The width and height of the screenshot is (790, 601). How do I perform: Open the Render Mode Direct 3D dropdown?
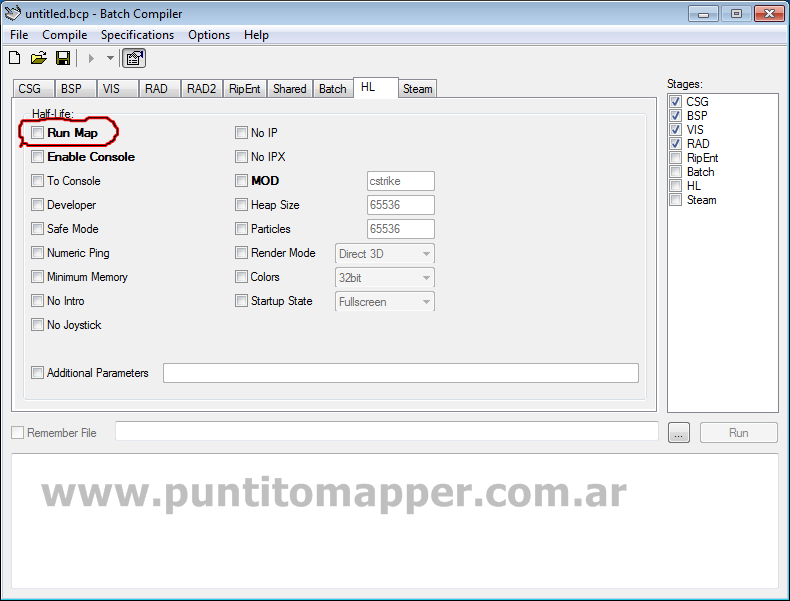coord(384,253)
